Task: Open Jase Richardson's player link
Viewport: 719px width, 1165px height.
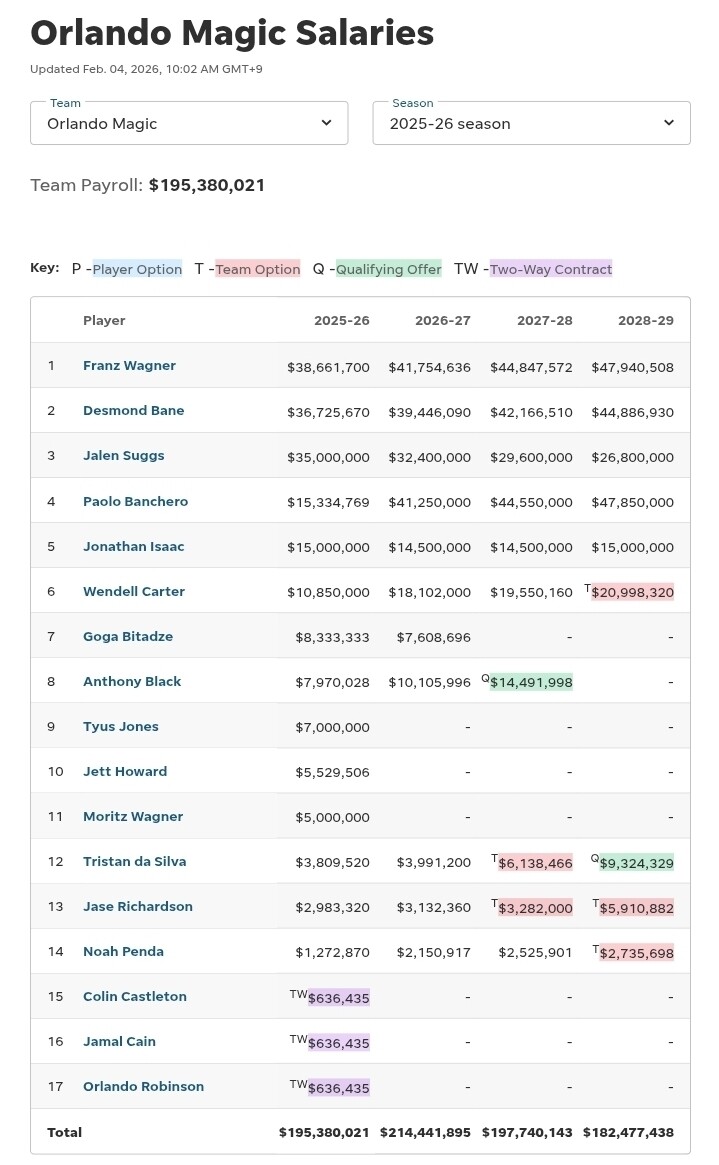Action: tap(137, 907)
